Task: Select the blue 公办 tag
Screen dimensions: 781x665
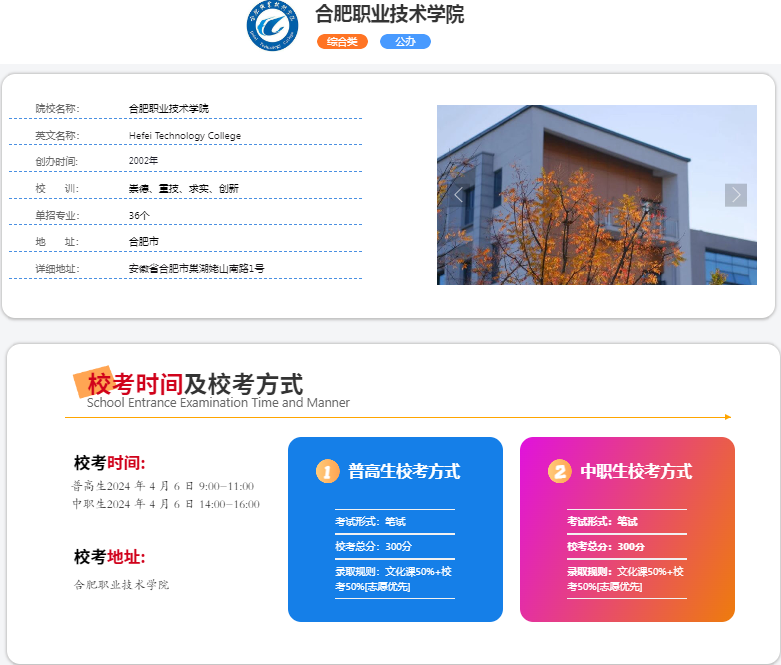Action: (405, 42)
